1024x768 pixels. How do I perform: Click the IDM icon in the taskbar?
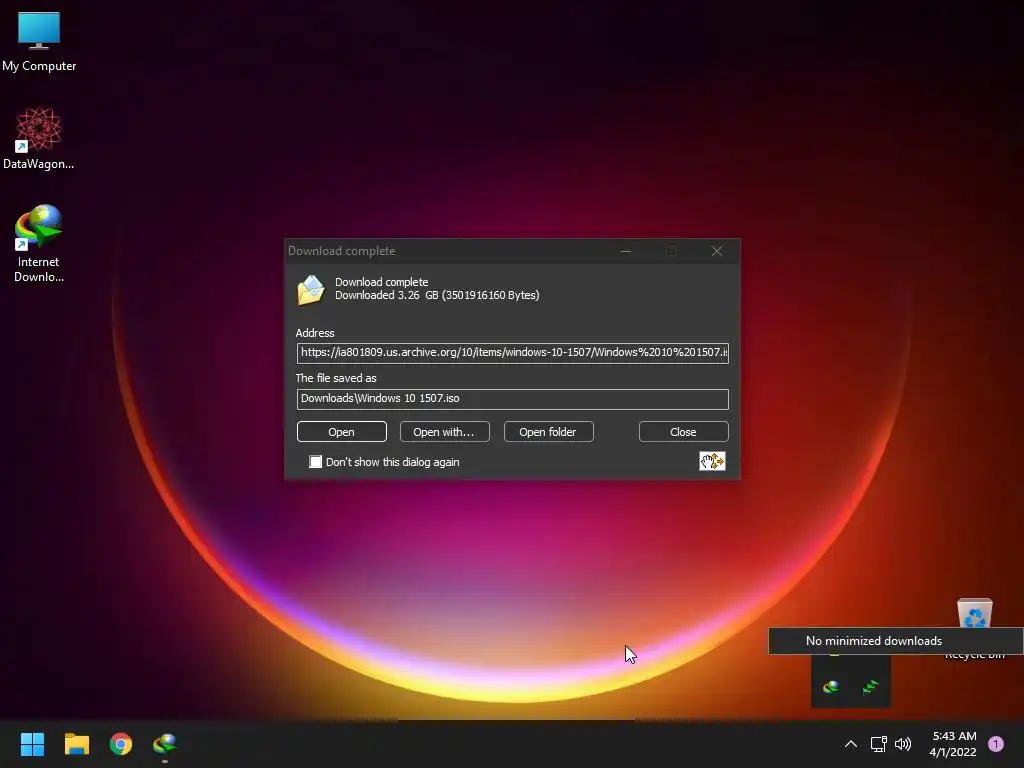click(x=165, y=744)
